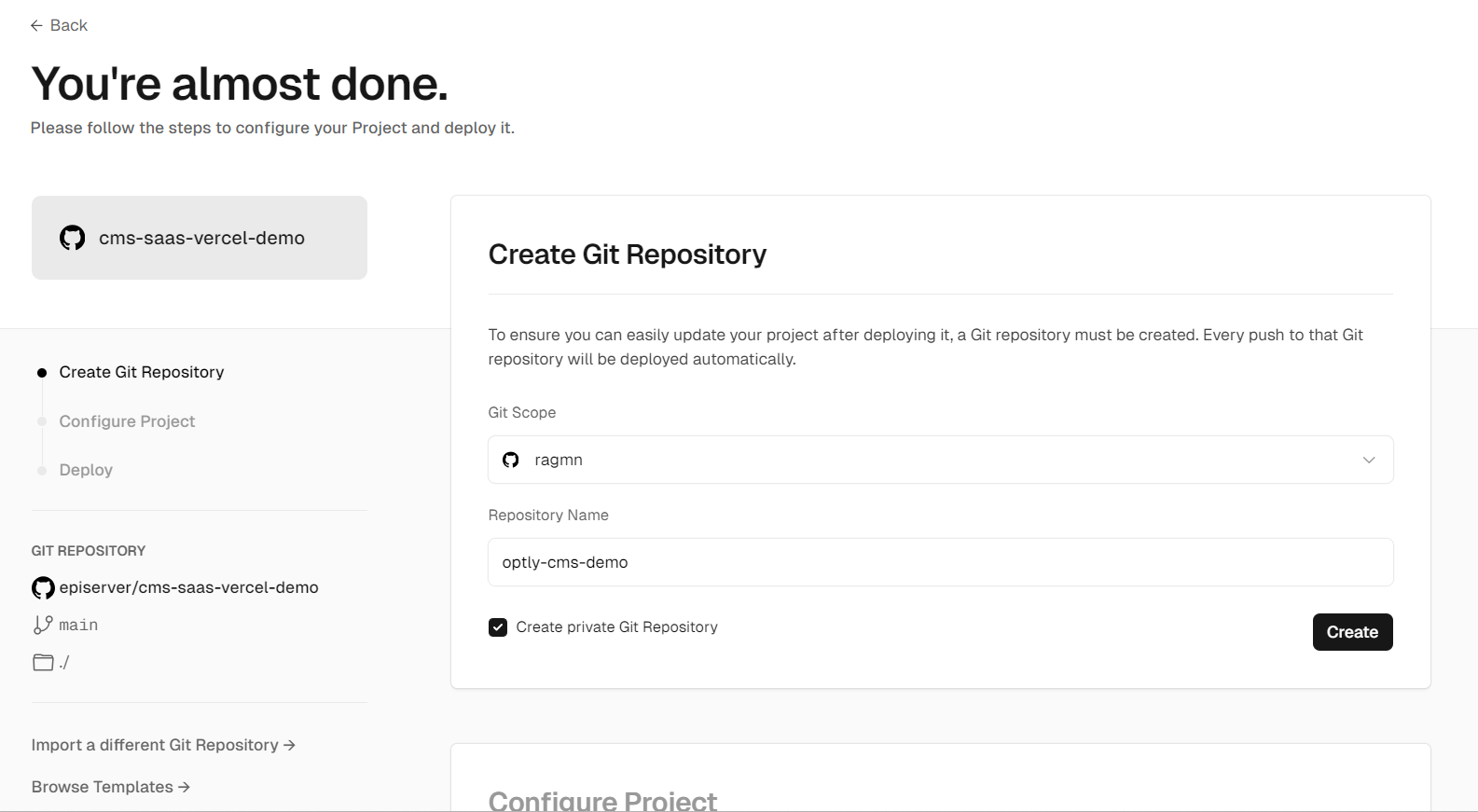Expand the ragmn scope selector
Screen dimensions: 1478x812
click(940, 460)
